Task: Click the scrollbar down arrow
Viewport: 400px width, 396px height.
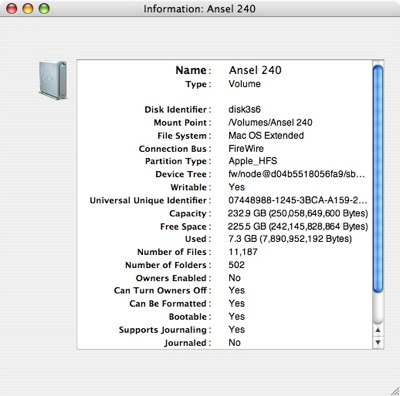Action: click(378, 342)
